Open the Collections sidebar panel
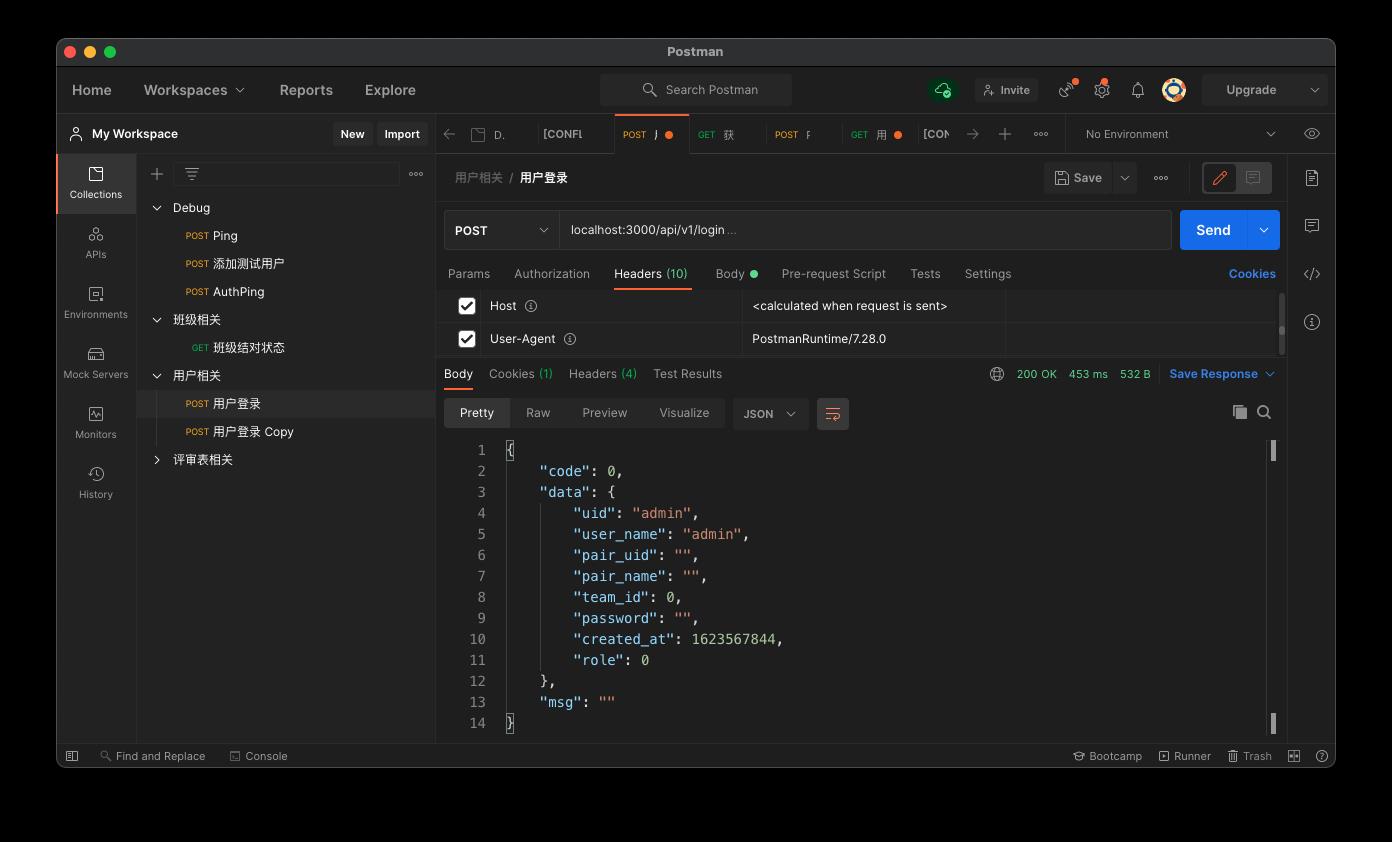This screenshot has width=1392, height=842. pos(96,183)
